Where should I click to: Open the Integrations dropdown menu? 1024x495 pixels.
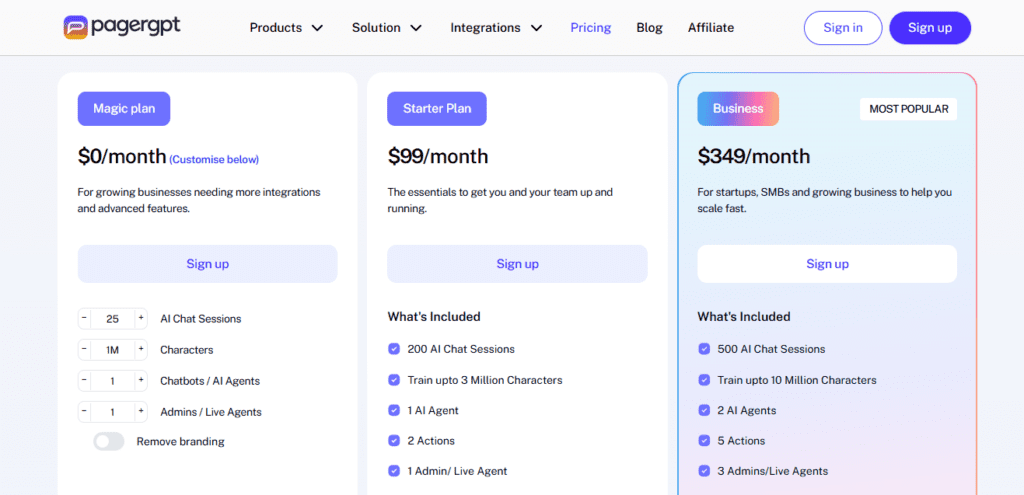[x=496, y=28]
